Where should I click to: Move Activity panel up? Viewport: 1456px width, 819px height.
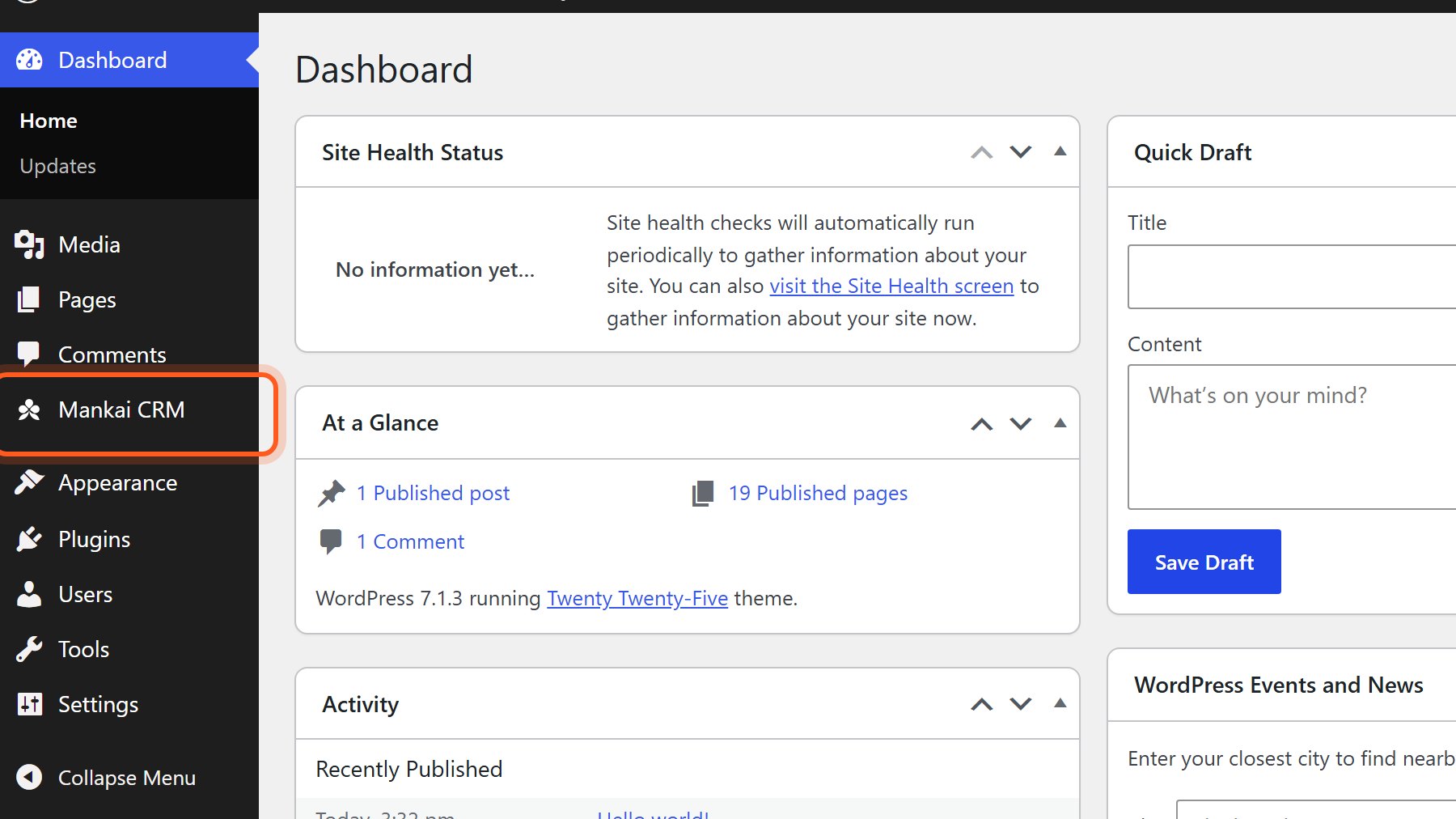pyautogui.click(x=981, y=704)
